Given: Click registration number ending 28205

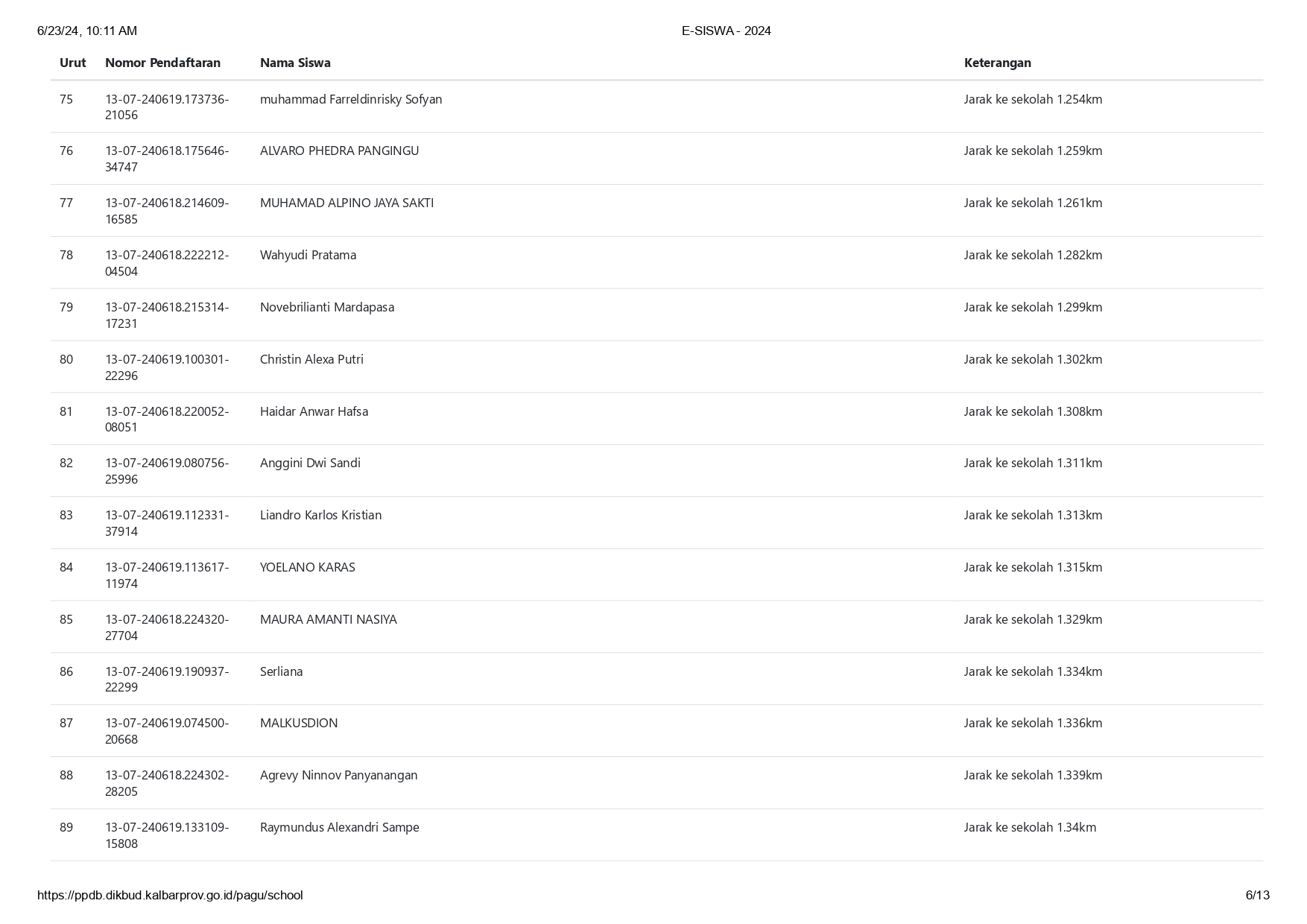Looking at the screenshot, I should pyautogui.click(x=167, y=783).
